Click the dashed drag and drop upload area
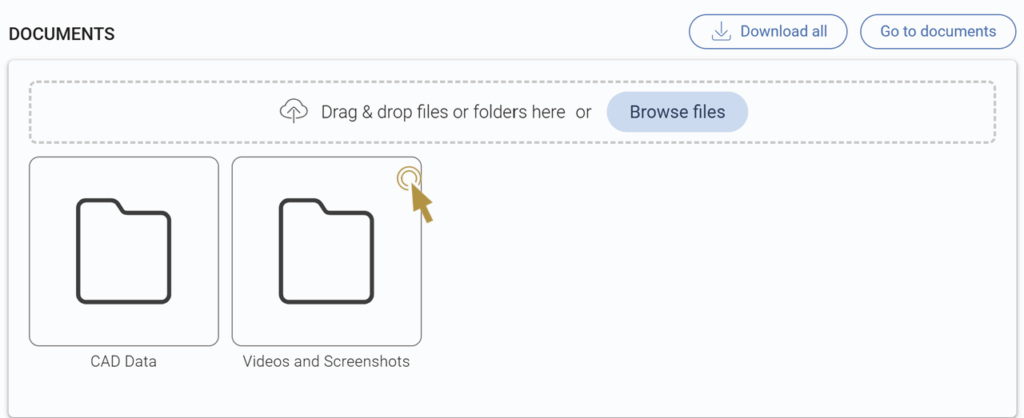The width and height of the screenshot is (1024, 418). (x=512, y=112)
